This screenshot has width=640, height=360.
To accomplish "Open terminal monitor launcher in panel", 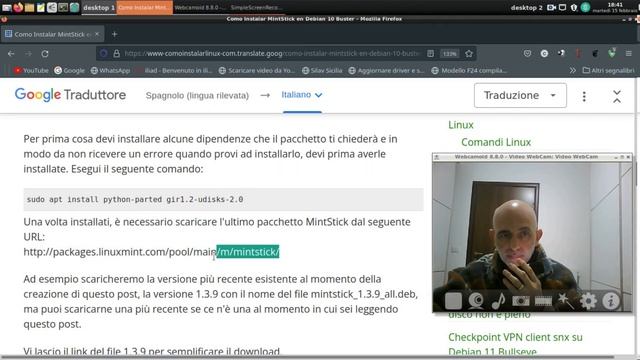I will click(x=63, y=7).
